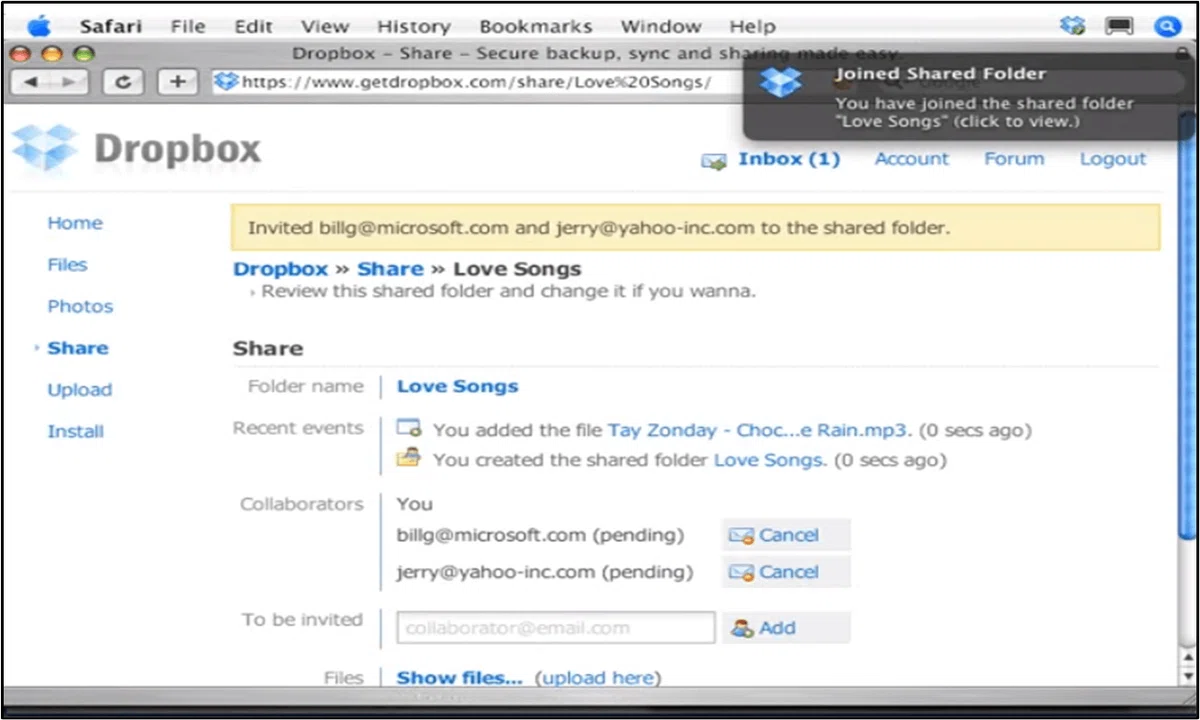1200x720 pixels.
Task: Open the Apple menu
Action: pyautogui.click(x=38, y=25)
